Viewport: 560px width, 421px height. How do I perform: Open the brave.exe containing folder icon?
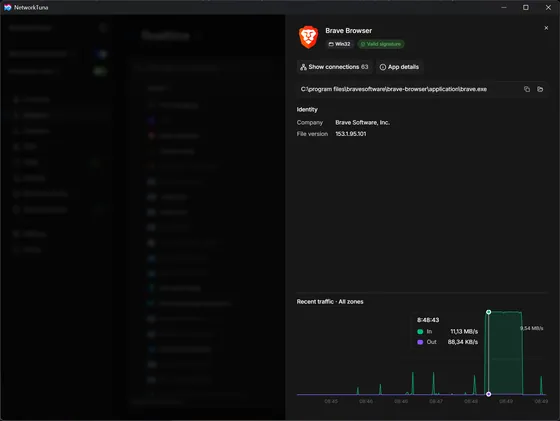point(540,89)
